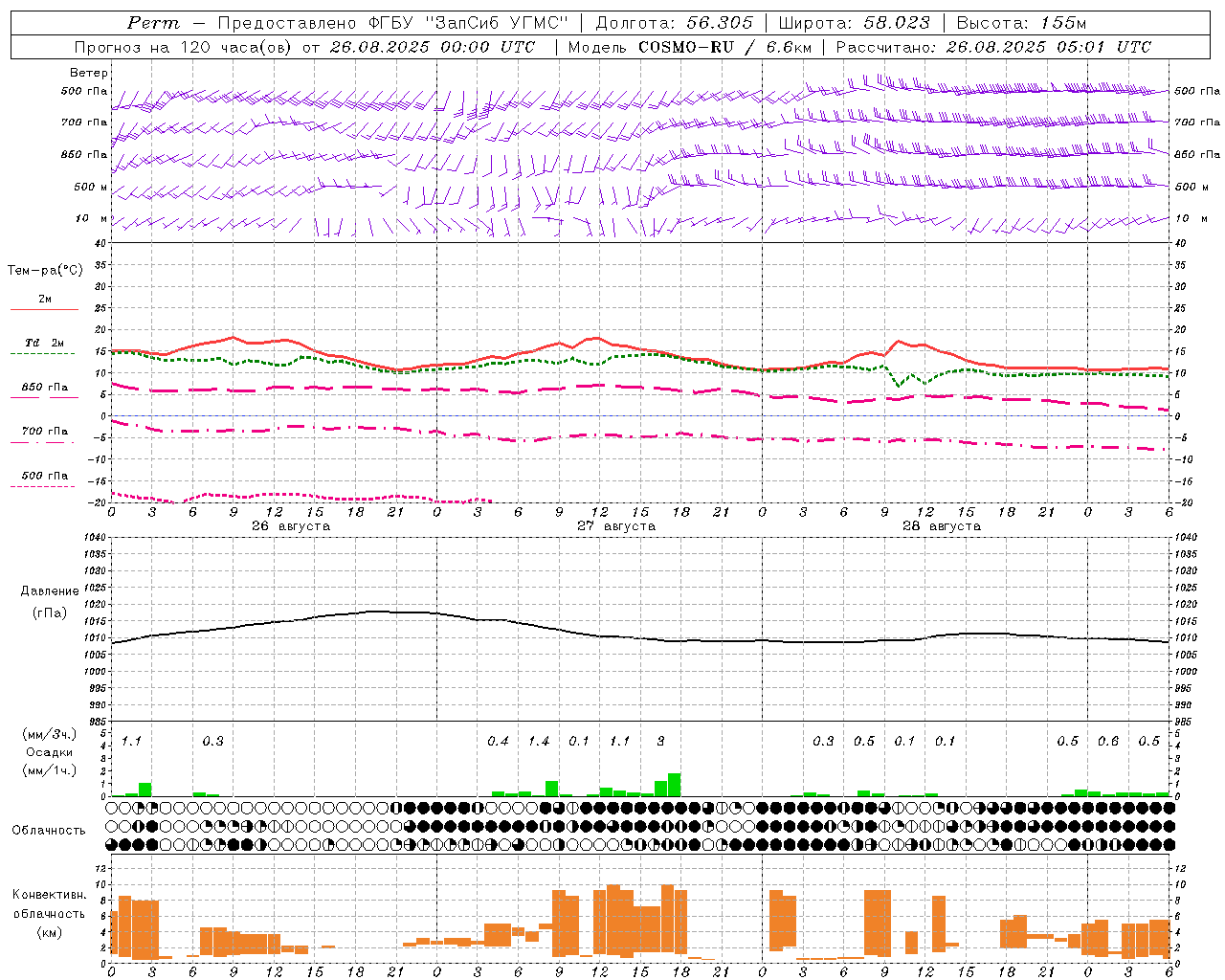Click the "Ветер" wind panel label
The height and width of the screenshot is (980, 1225).
tap(89, 73)
